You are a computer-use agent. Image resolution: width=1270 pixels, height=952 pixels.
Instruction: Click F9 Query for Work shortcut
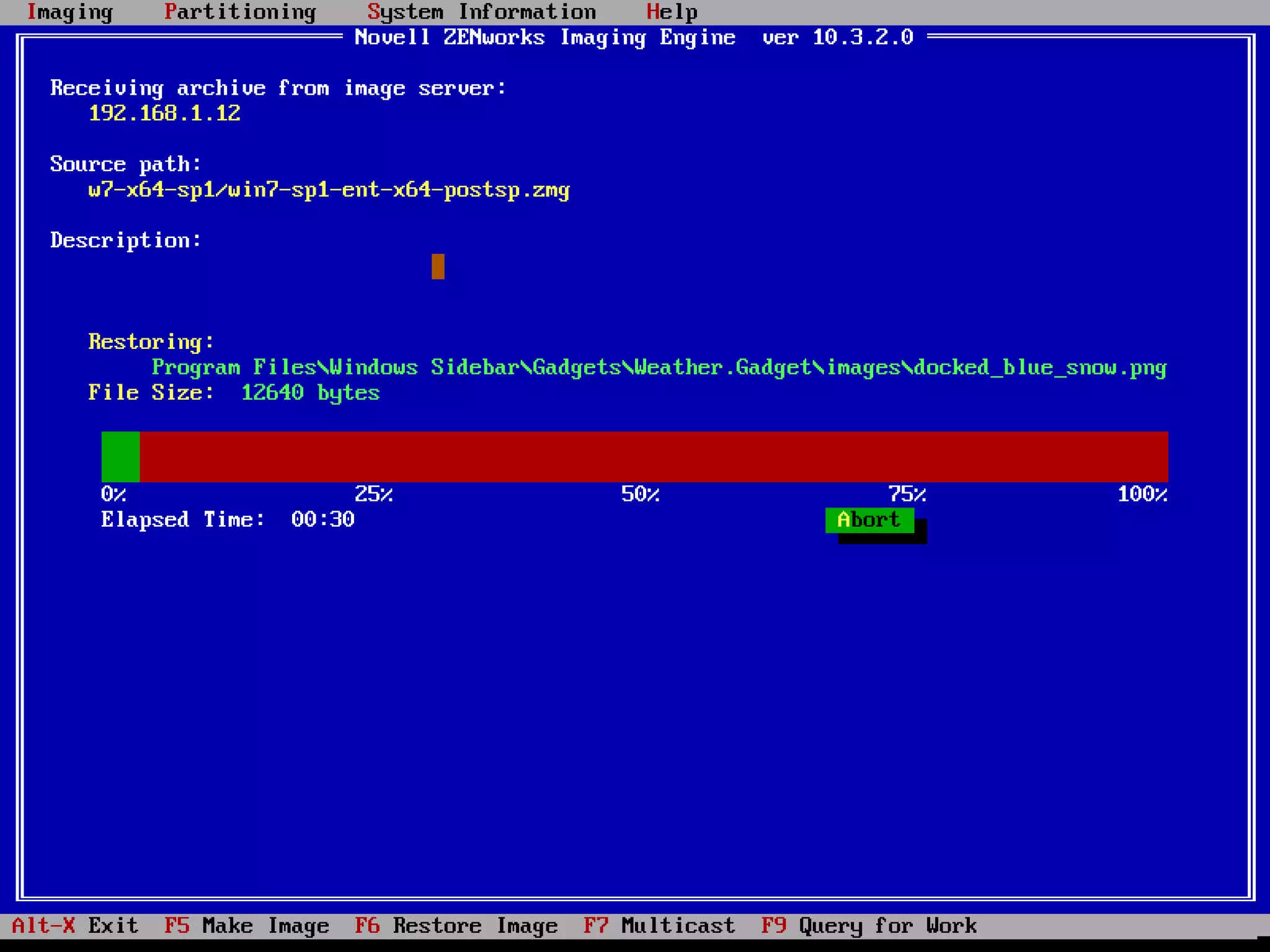[x=869, y=926]
